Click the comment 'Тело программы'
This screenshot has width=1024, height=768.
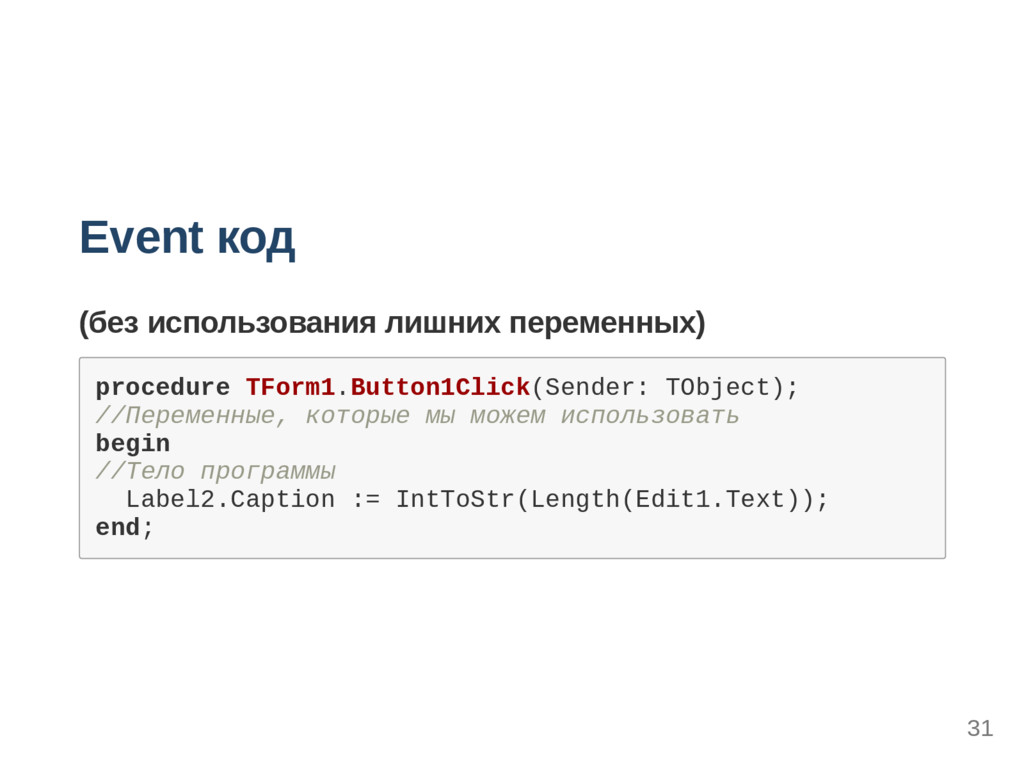coord(216,472)
